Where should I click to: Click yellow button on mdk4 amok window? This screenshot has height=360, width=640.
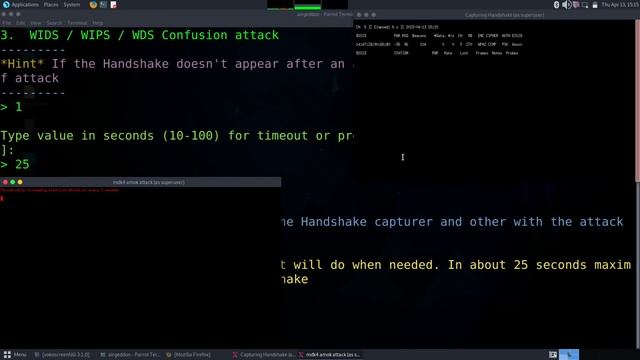point(20,182)
